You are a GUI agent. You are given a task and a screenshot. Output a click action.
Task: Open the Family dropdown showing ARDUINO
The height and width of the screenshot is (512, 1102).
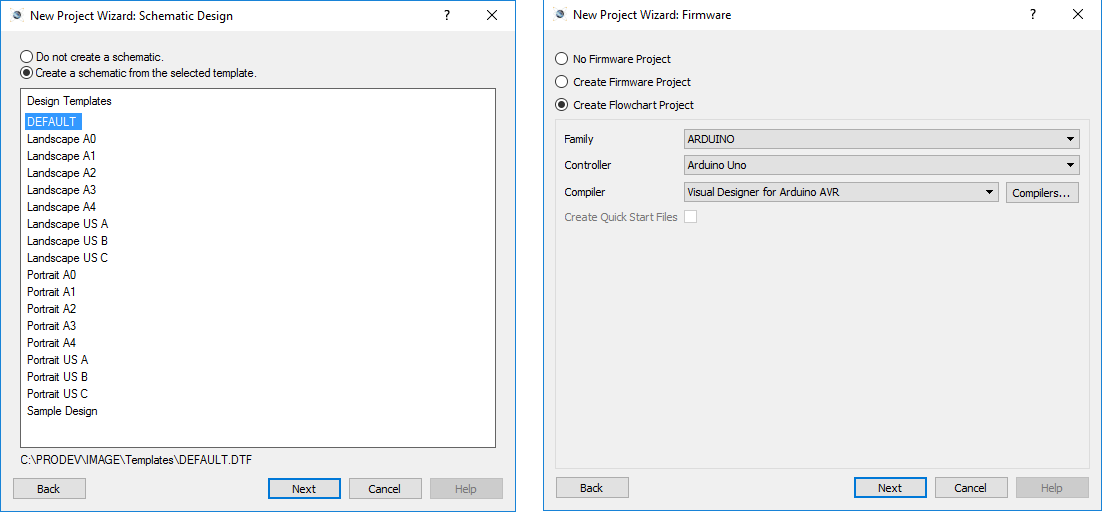[x=881, y=139]
